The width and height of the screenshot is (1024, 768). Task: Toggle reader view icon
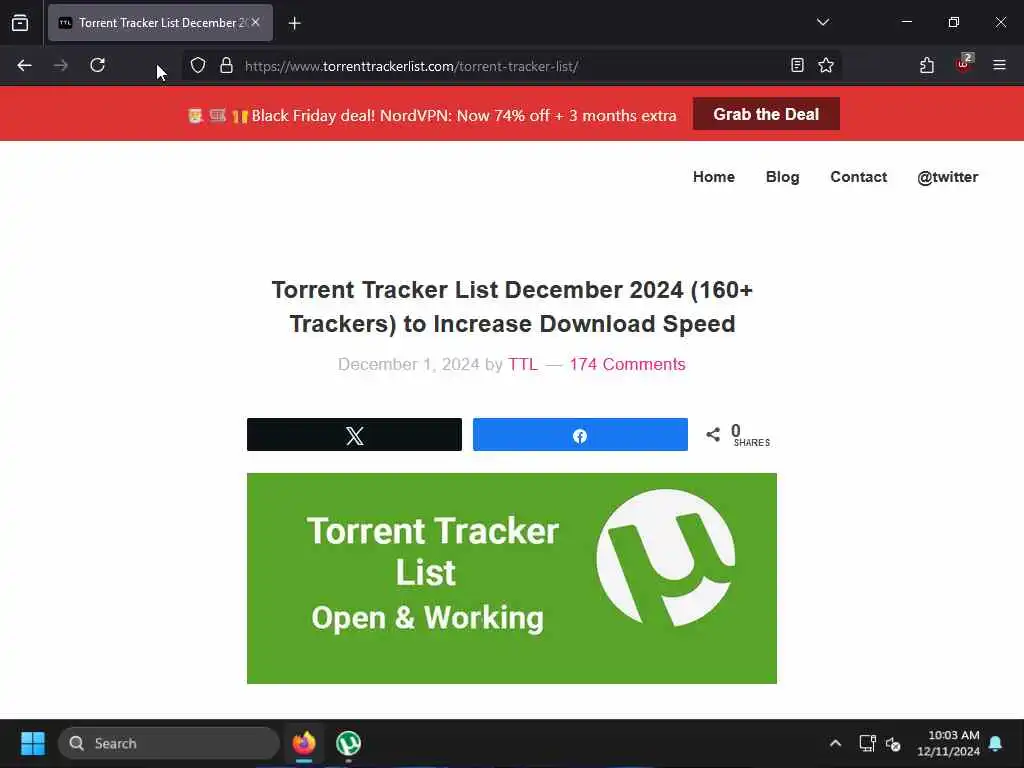[x=797, y=65]
